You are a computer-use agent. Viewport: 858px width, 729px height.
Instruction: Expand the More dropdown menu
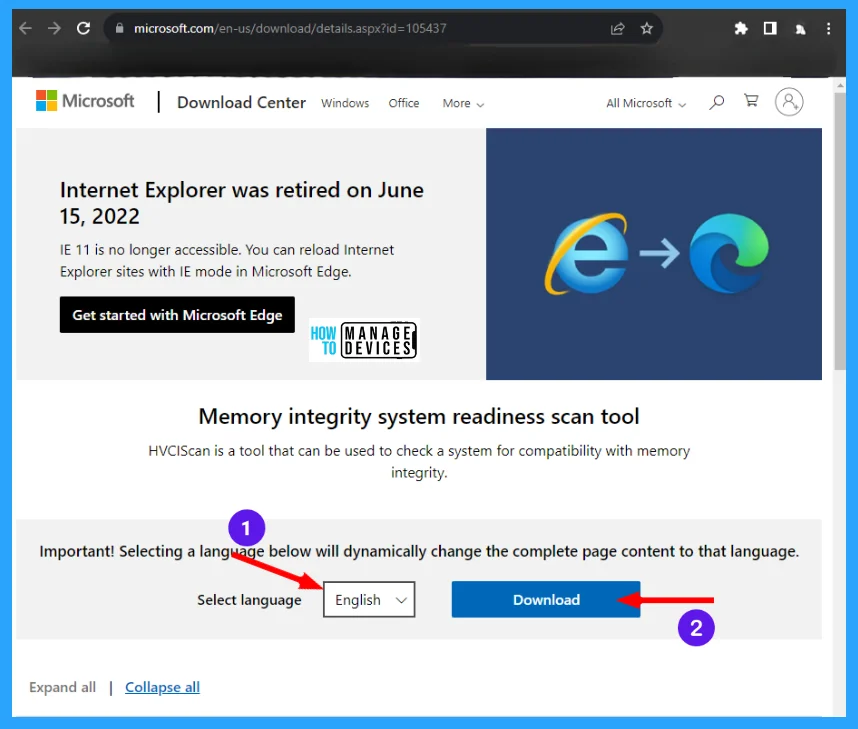(463, 103)
